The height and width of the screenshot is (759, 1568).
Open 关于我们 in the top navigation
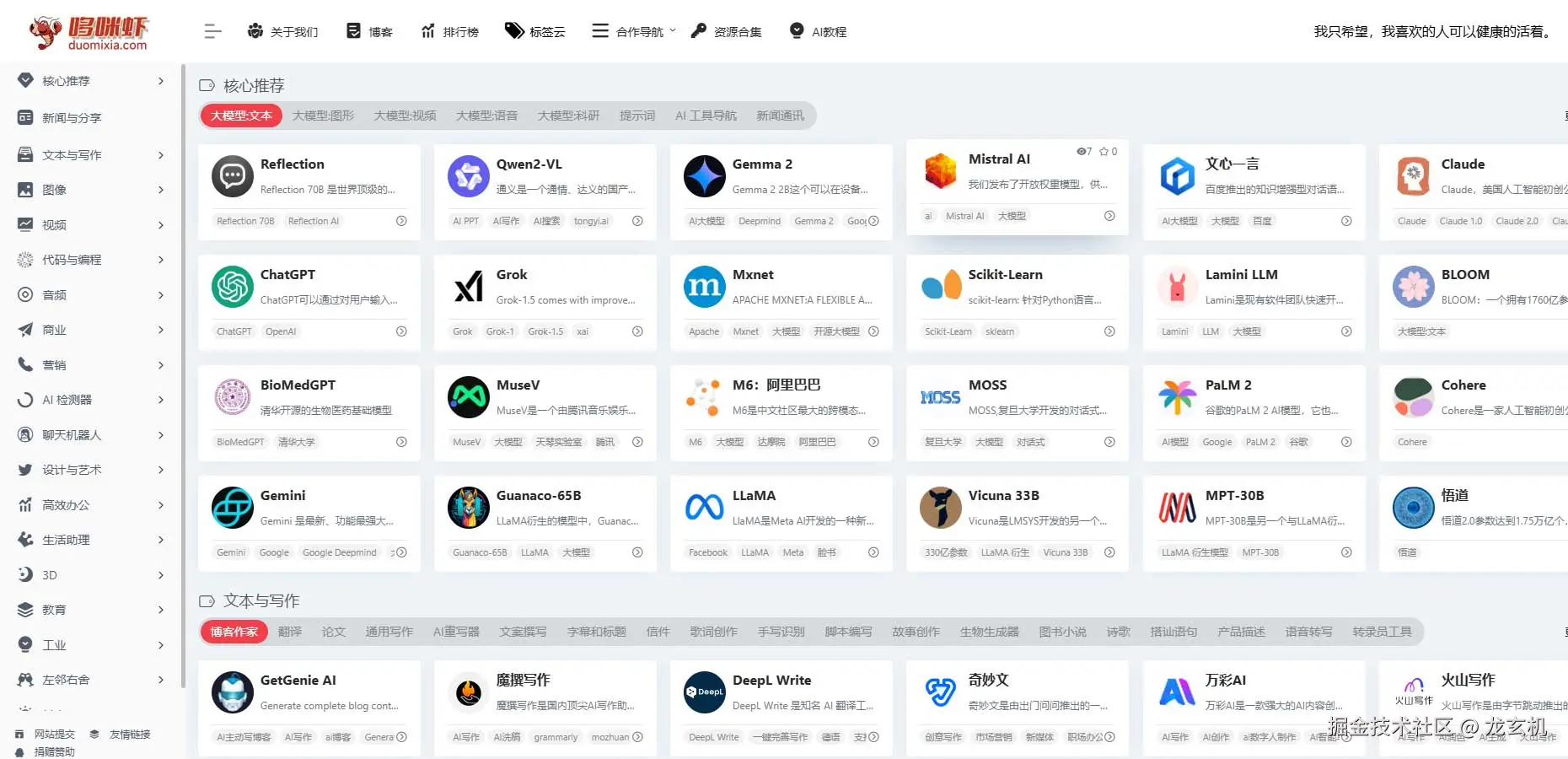pyautogui.click(x=282, y=31)
